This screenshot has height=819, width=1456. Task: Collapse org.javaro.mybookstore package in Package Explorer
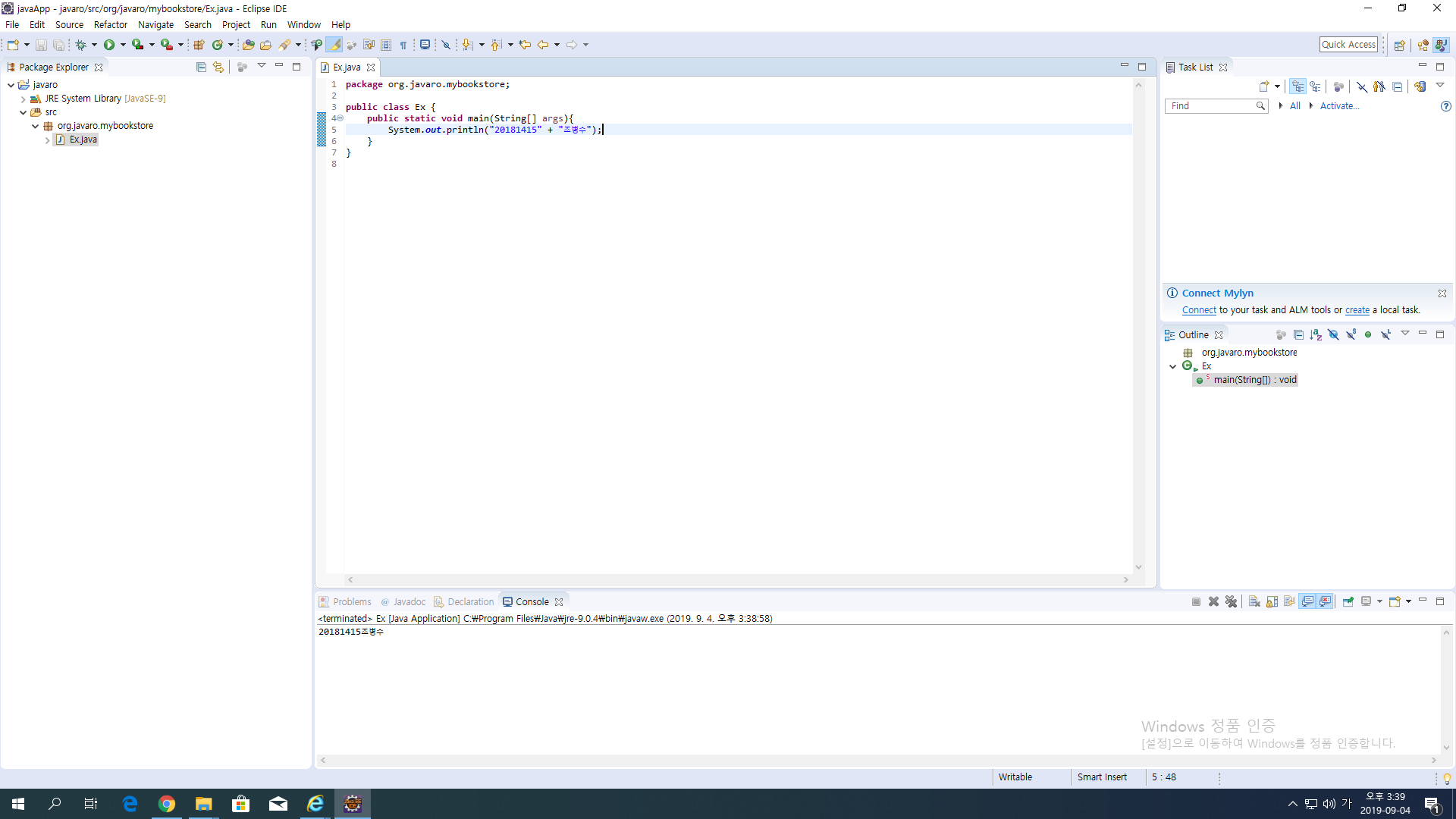pyautogui.click(x=36, y=126)
